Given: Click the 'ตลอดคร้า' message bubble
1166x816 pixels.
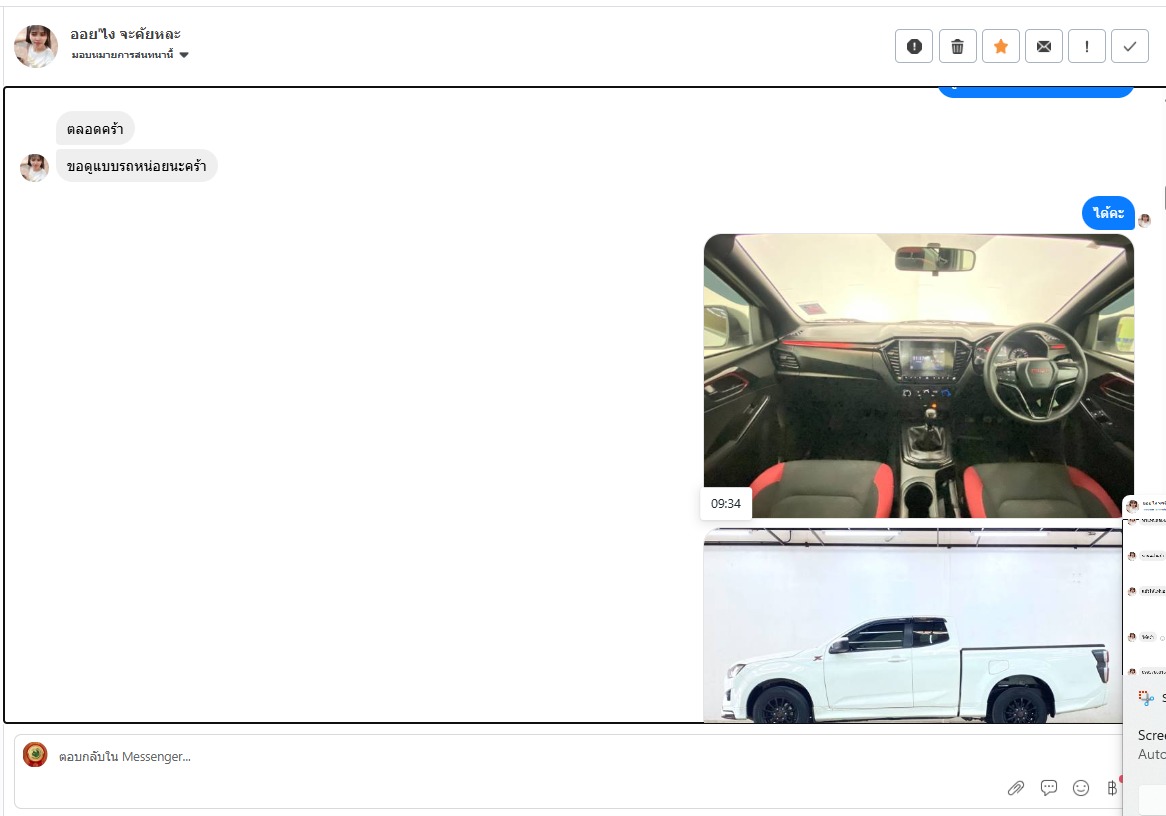Looking at the screenshot, I should click(95, 129).
